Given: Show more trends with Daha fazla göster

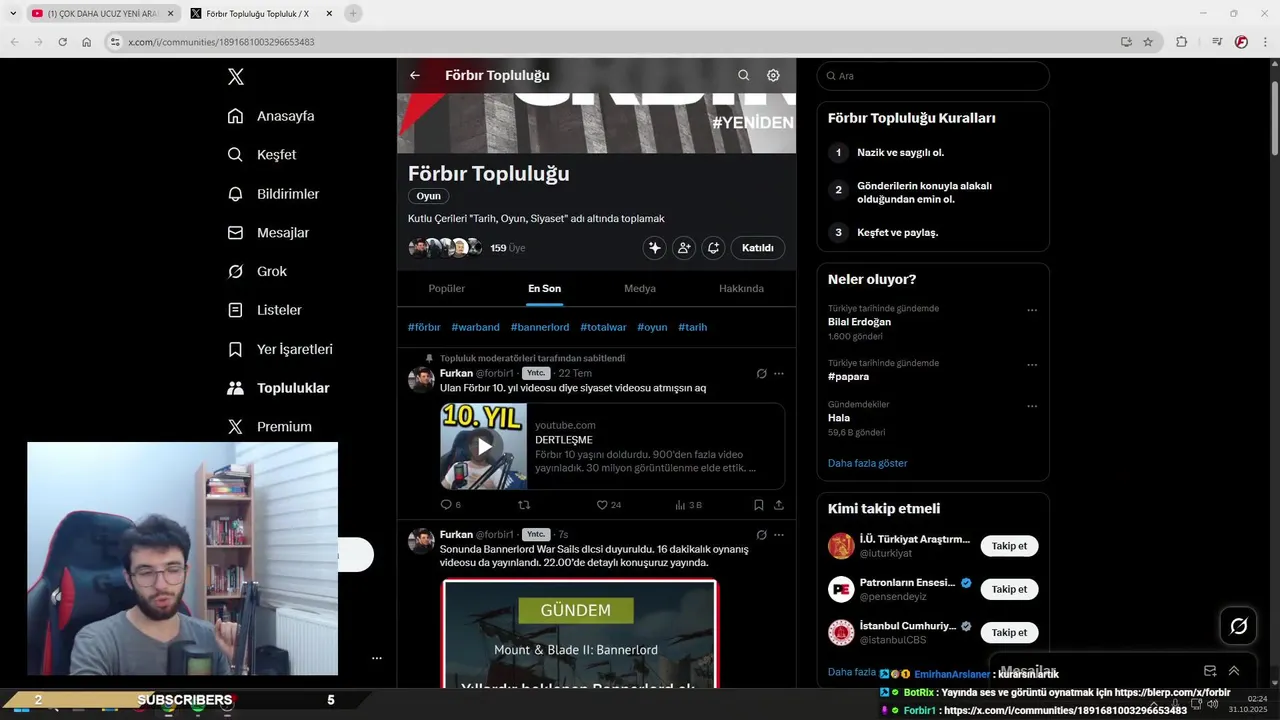Looking at the screenshot, I should point(867,463).
